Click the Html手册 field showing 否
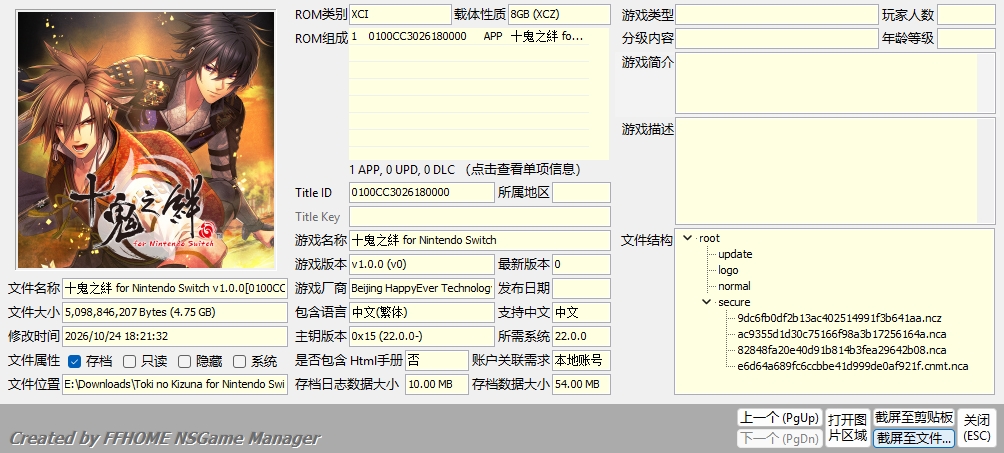This screenshot has height=453, width=1004. coord(437,360)
